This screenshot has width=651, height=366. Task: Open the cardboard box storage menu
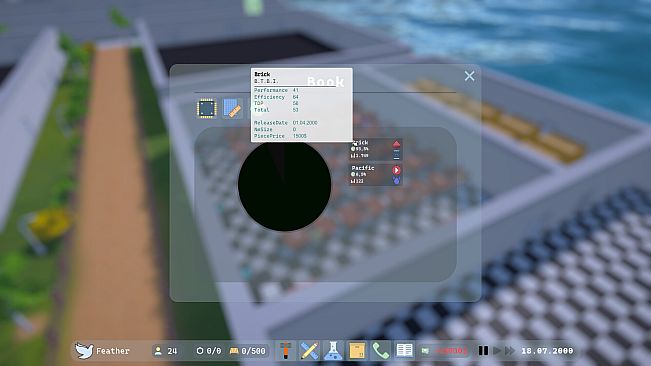[x=357, y=351]
